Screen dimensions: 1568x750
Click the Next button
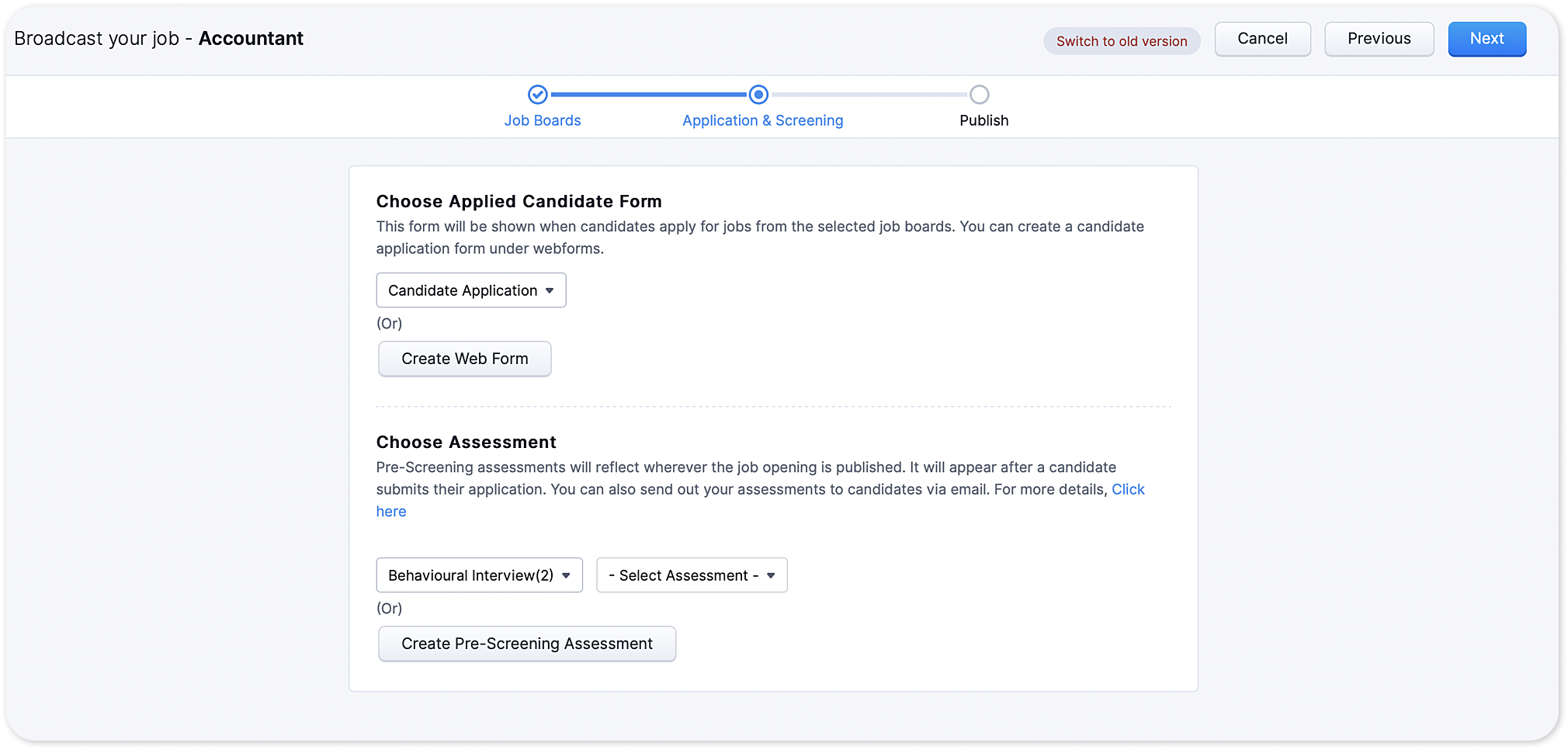pyautogui.click(x=1486, y=39)
